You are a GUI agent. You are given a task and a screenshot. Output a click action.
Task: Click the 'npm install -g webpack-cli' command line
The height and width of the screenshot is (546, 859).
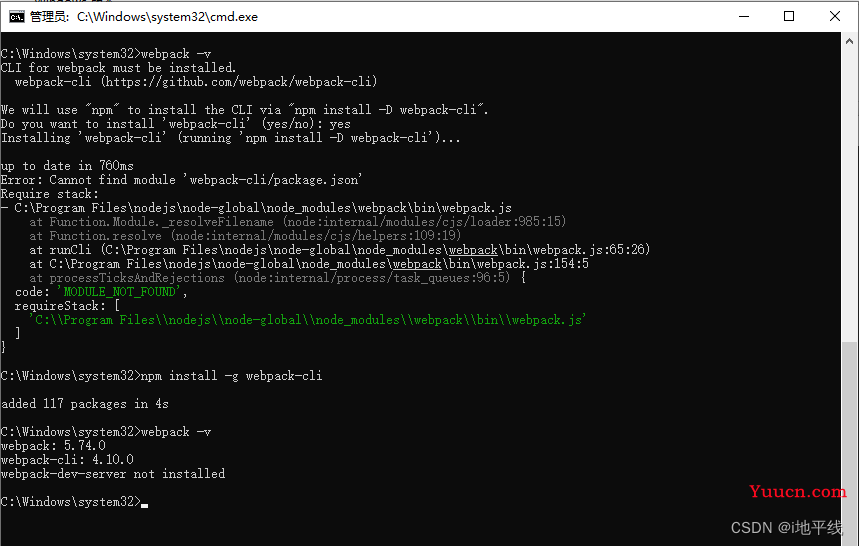[161, 376]
